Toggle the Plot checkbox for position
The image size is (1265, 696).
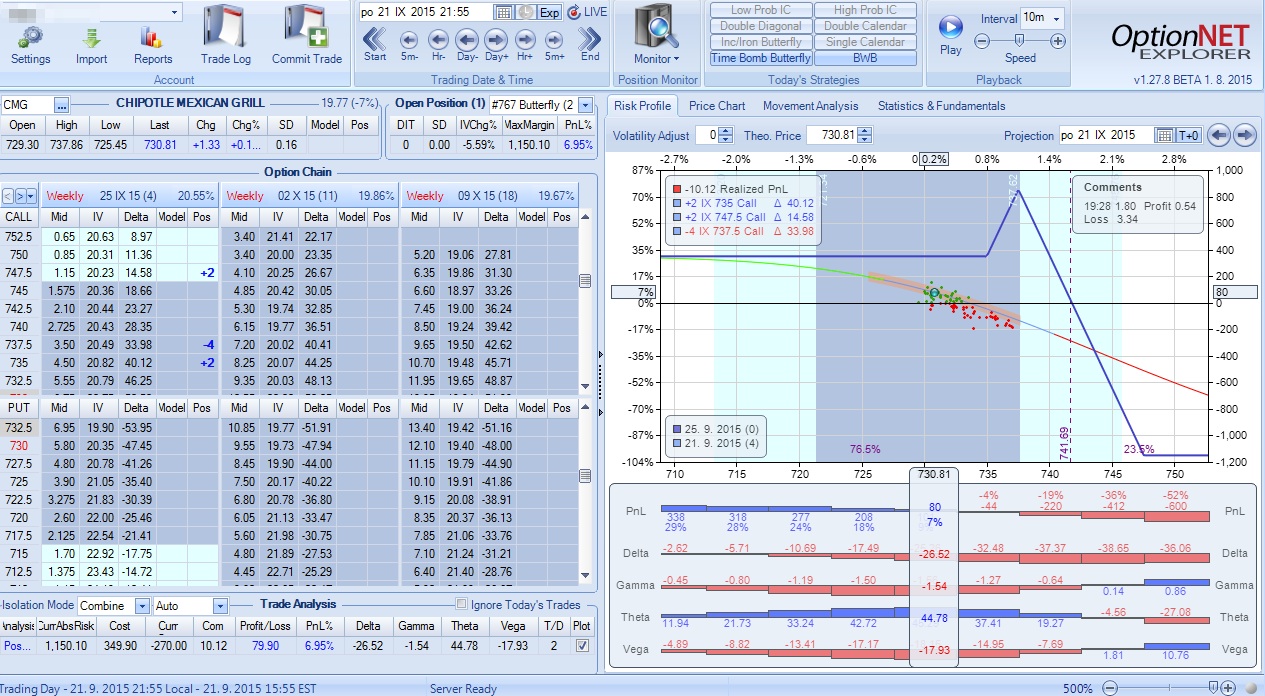pos(582,646)
